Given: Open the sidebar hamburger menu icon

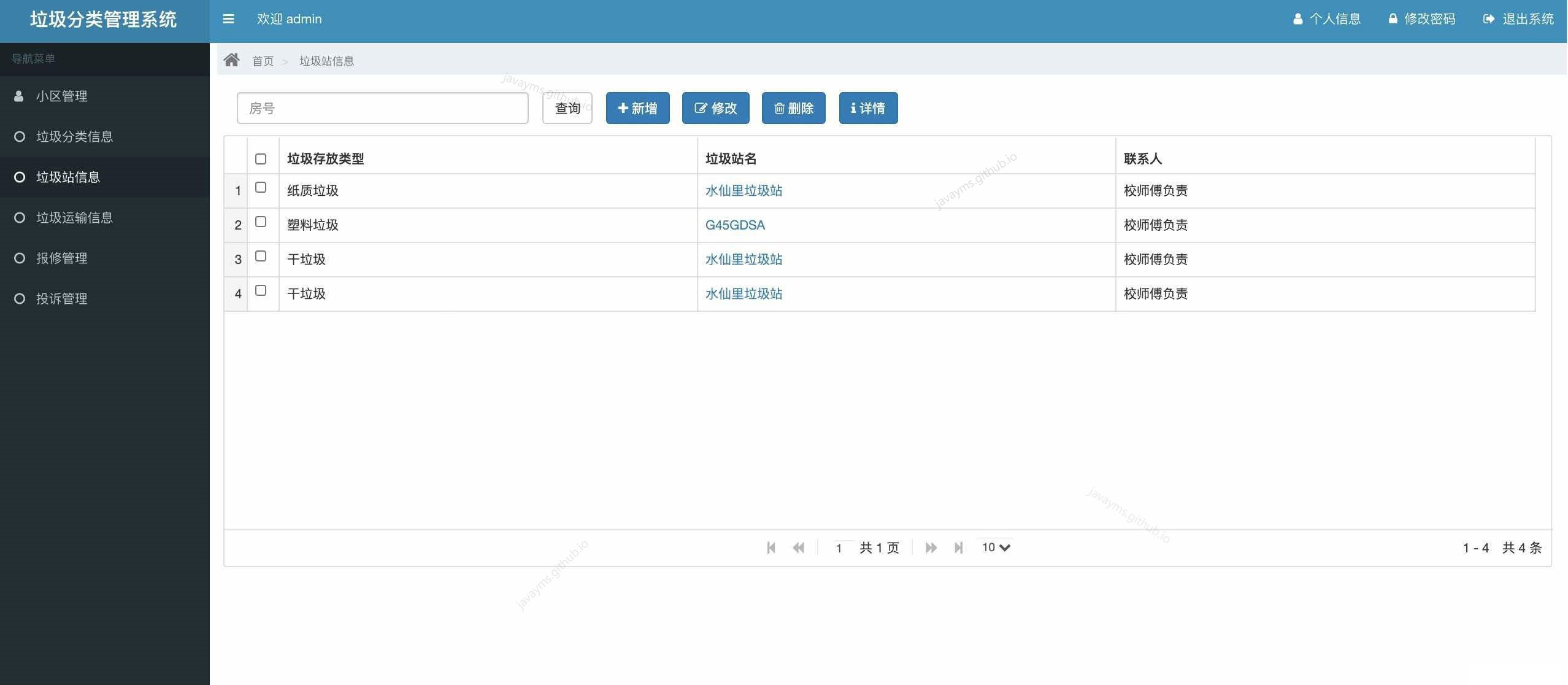Looking at the screenshot, I should click(x=228, y=18).
